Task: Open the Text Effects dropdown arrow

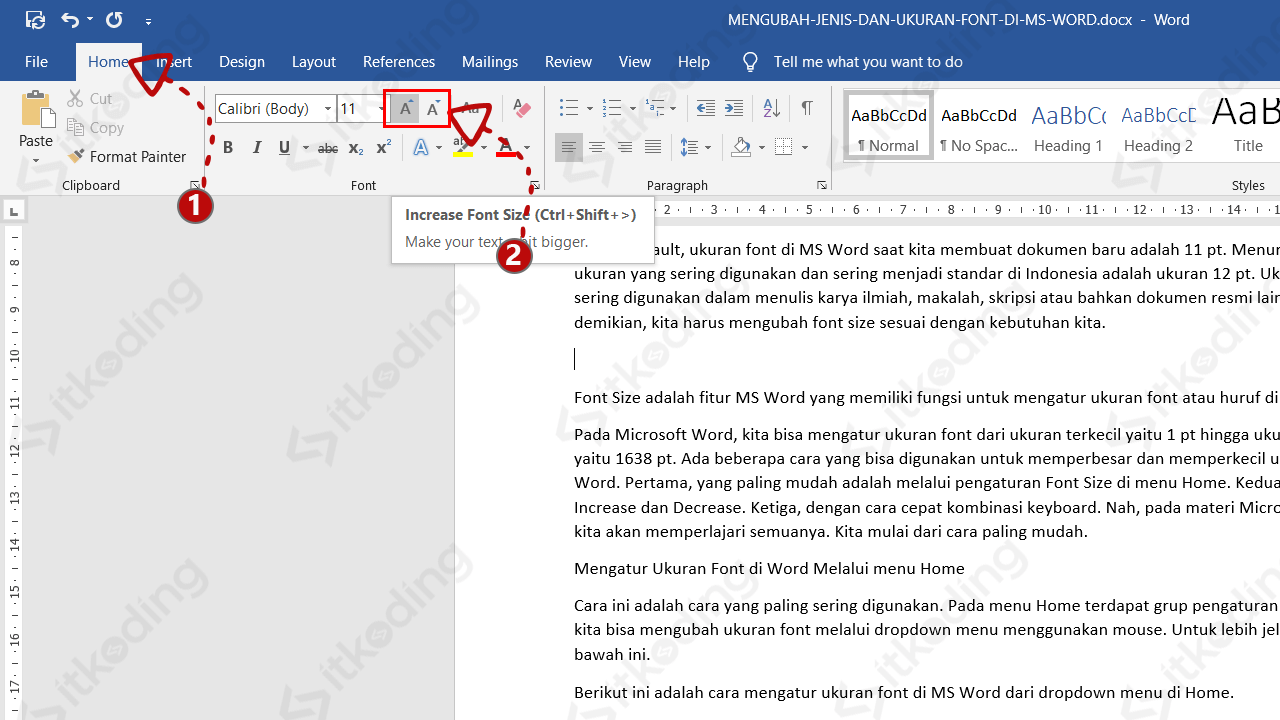Action: pos(439,148)
